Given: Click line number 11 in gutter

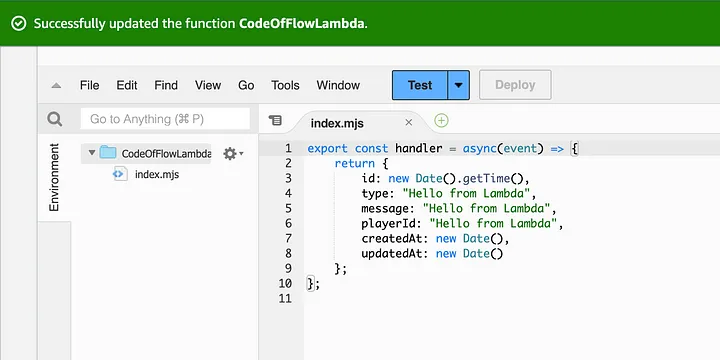Looking at the screenshot, I should (285, 298).
